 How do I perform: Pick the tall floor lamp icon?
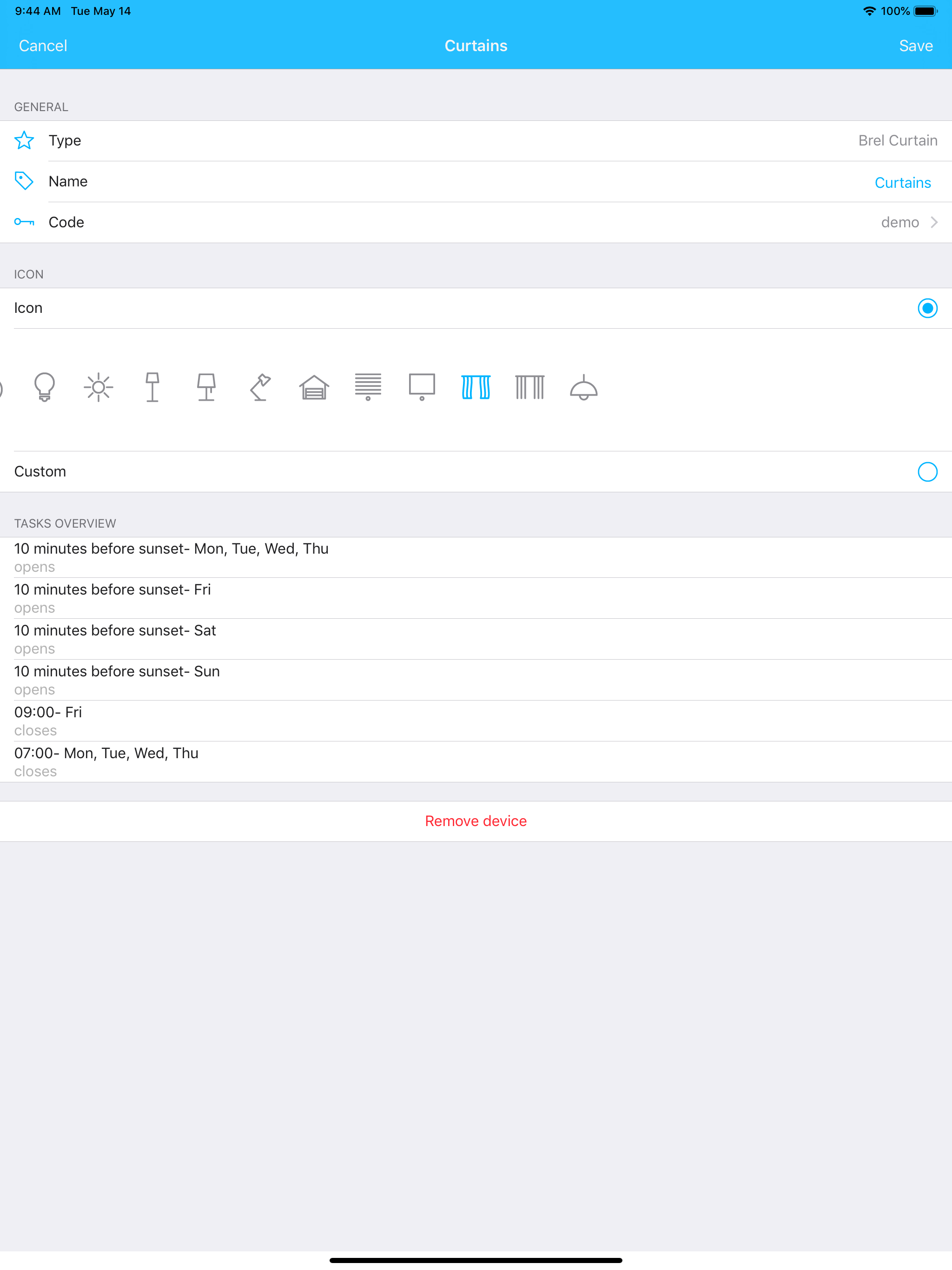pos(152,387)
